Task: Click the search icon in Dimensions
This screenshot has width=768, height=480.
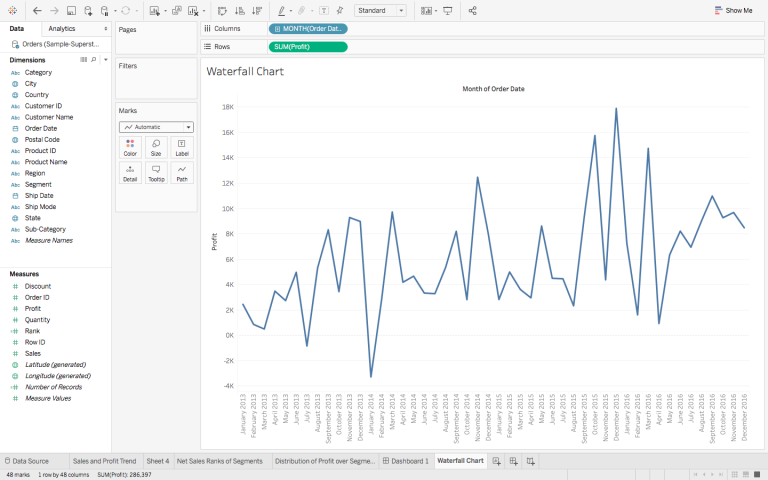Action: click(x=93, y=60)
